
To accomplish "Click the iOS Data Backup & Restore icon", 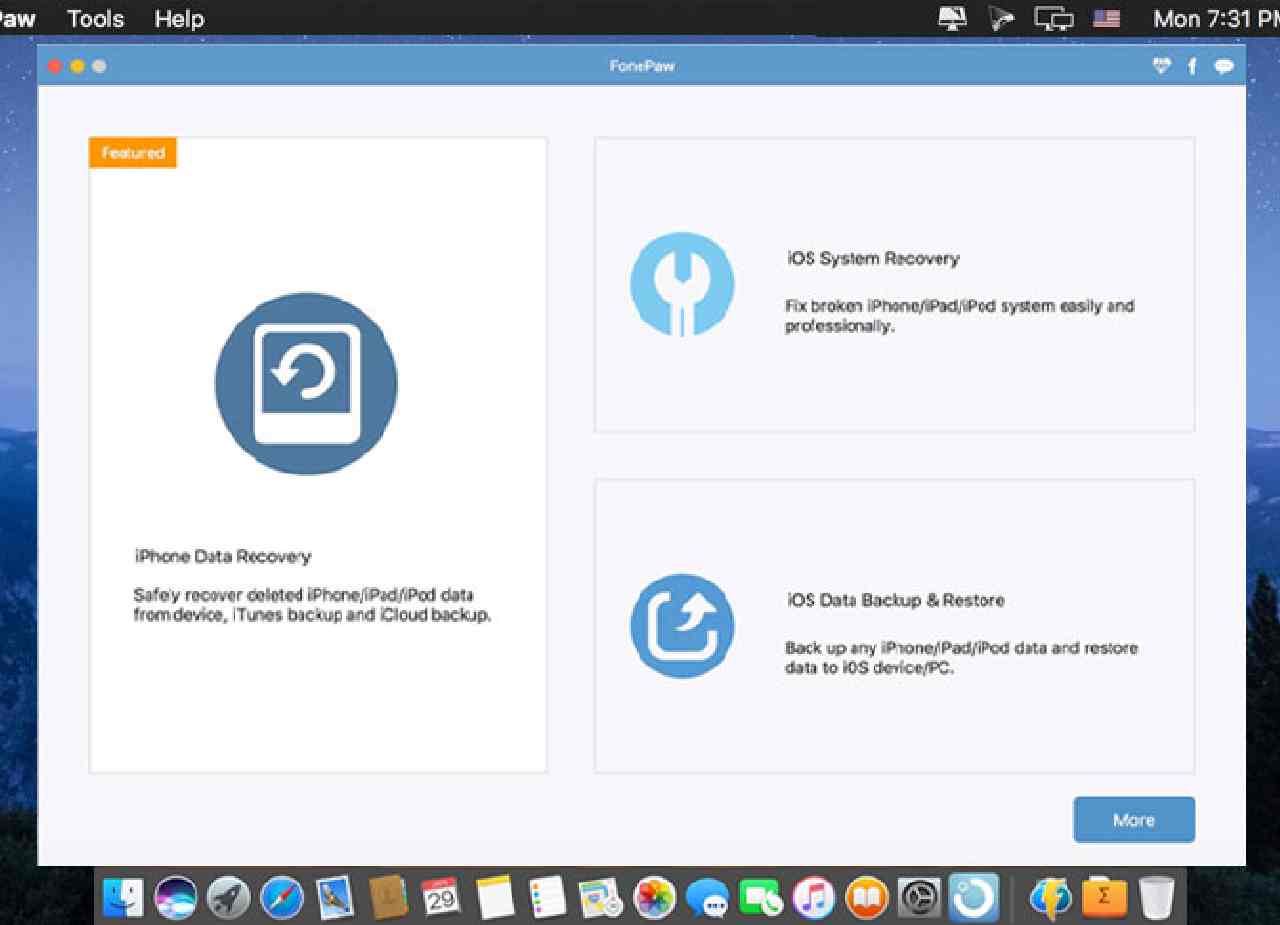I will 682,626.
